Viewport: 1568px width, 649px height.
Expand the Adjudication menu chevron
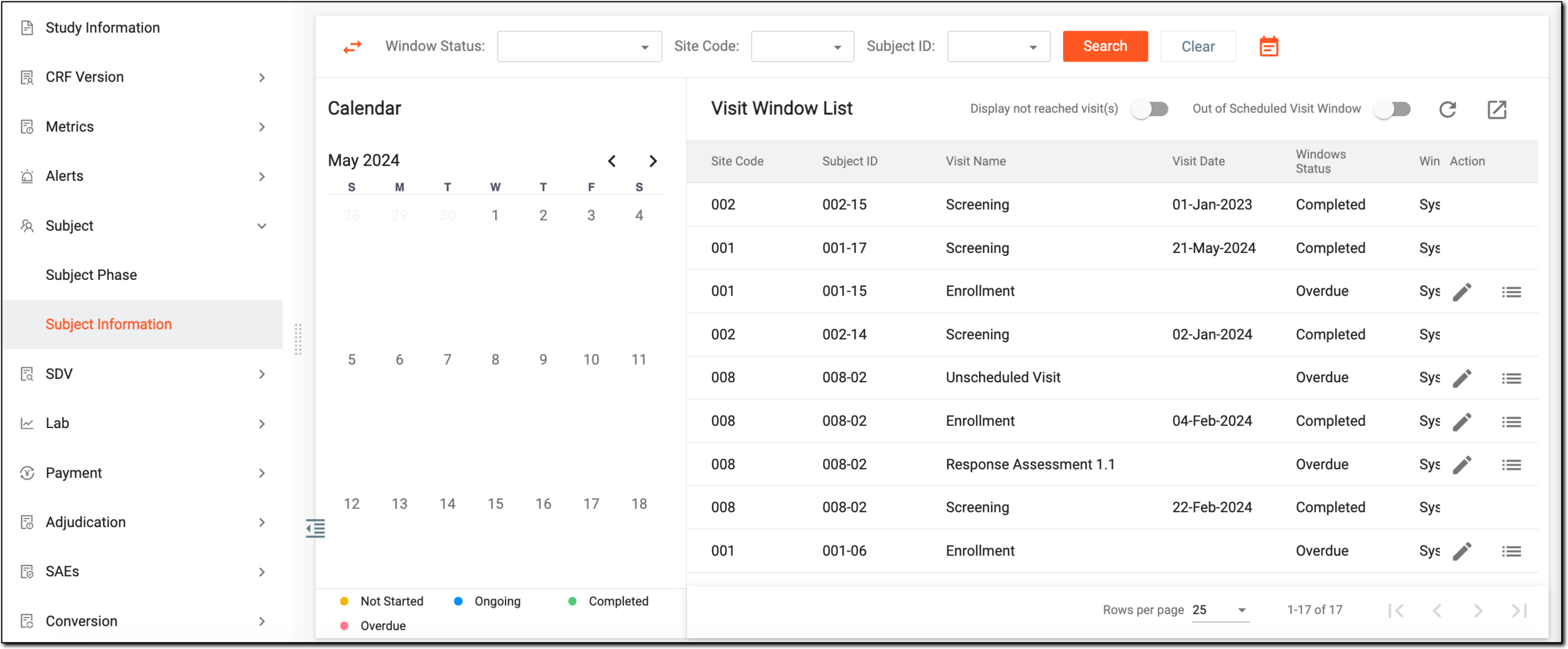click(262, 523)
